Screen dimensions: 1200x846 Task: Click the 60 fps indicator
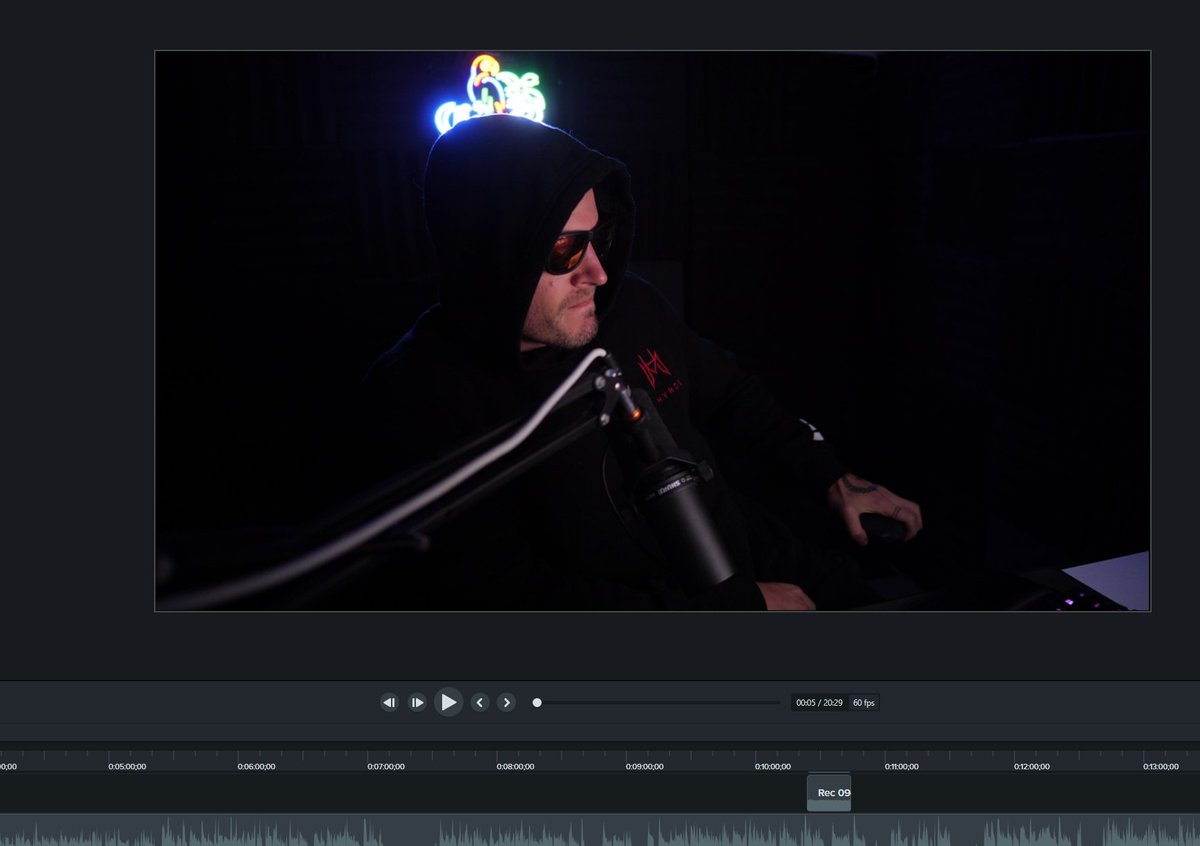point(862,702)
